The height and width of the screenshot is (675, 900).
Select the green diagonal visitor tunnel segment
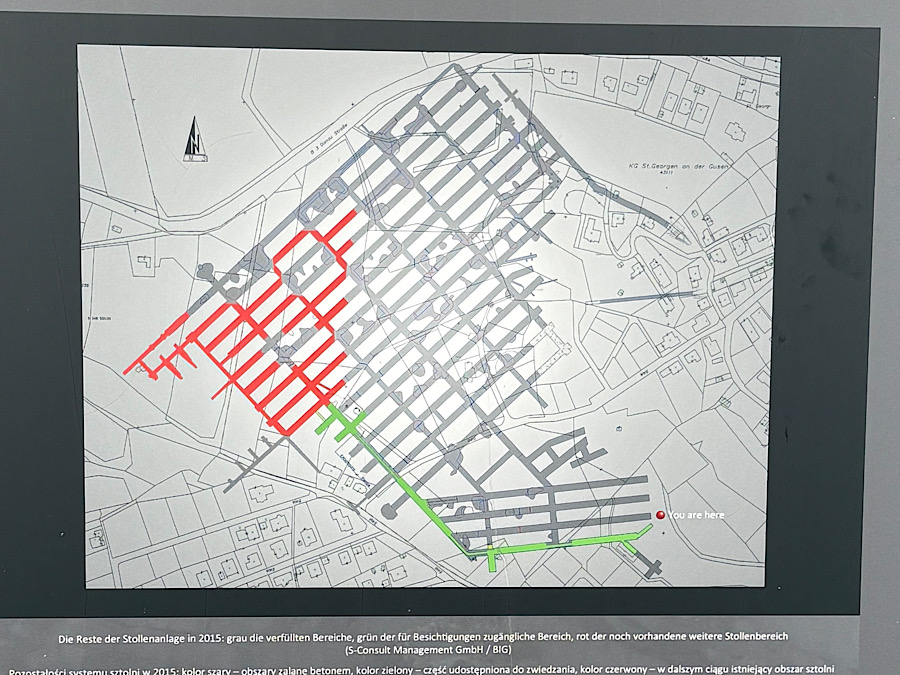point(410,487)
